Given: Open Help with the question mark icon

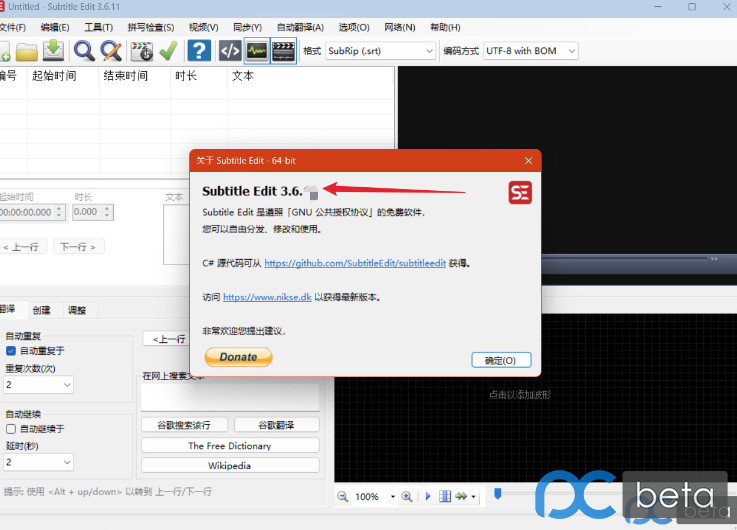Looking at the screenshot, I should [x=199, y=51].
